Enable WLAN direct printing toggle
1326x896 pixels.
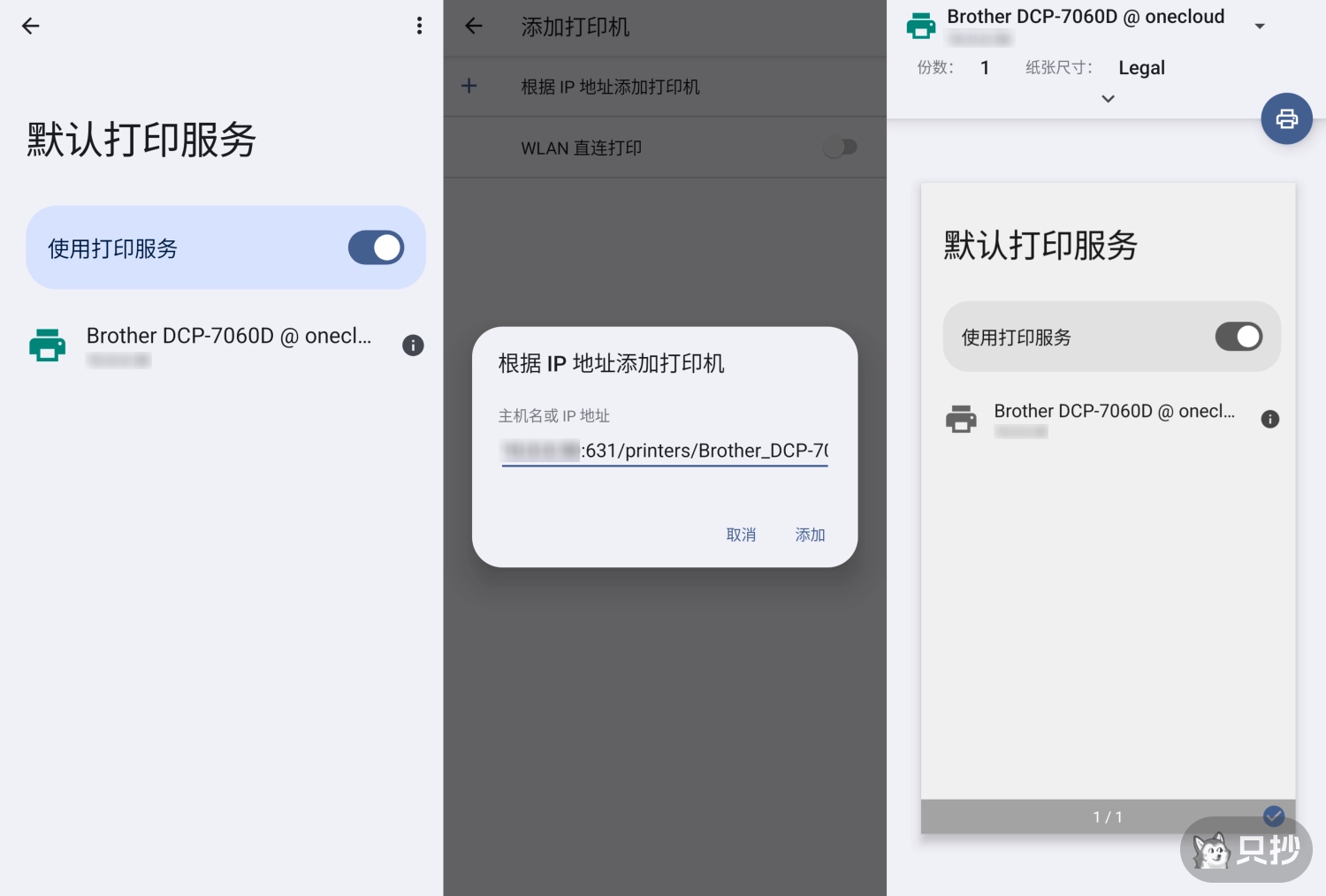tap(840, 148)
